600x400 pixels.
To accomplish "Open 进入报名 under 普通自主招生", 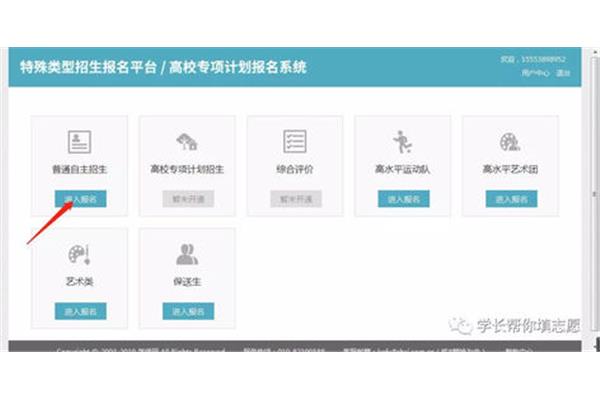I will (x=80, y=199).
